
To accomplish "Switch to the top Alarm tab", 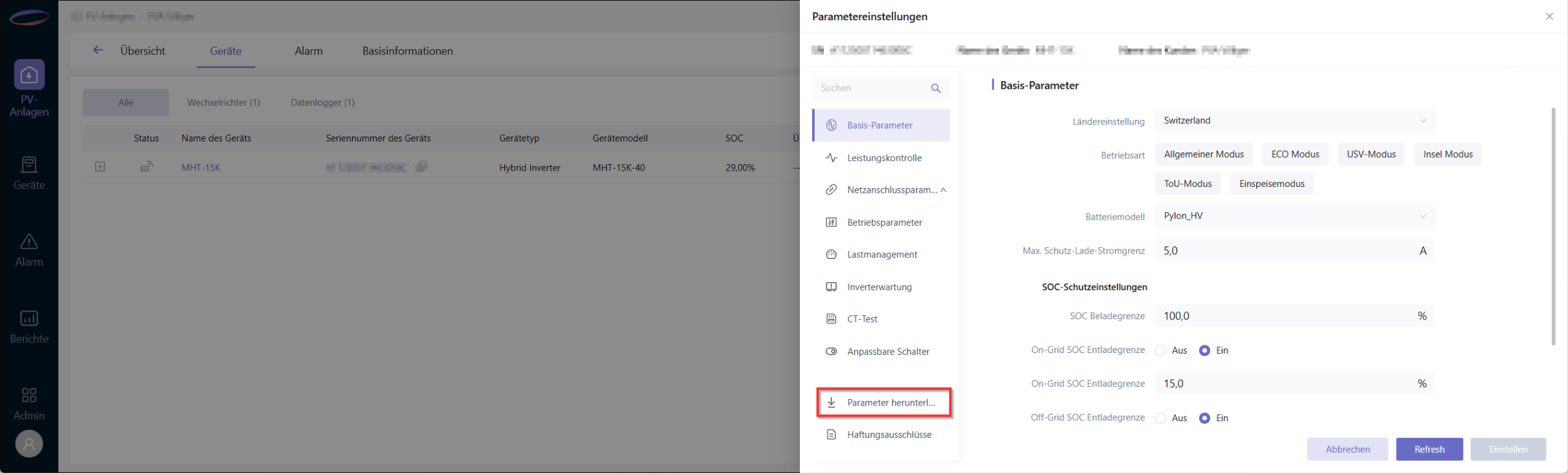I will (309, 51).
